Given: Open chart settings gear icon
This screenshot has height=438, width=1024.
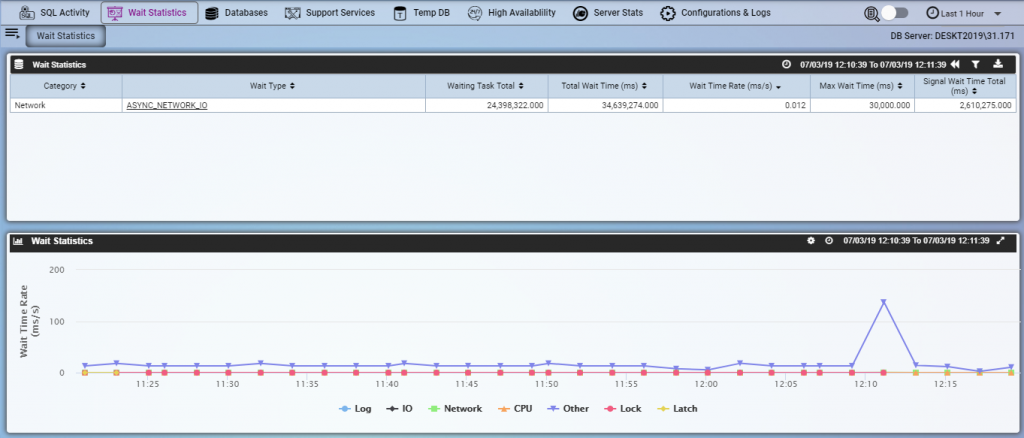Looking at the screenshot, I should point(811,241).
